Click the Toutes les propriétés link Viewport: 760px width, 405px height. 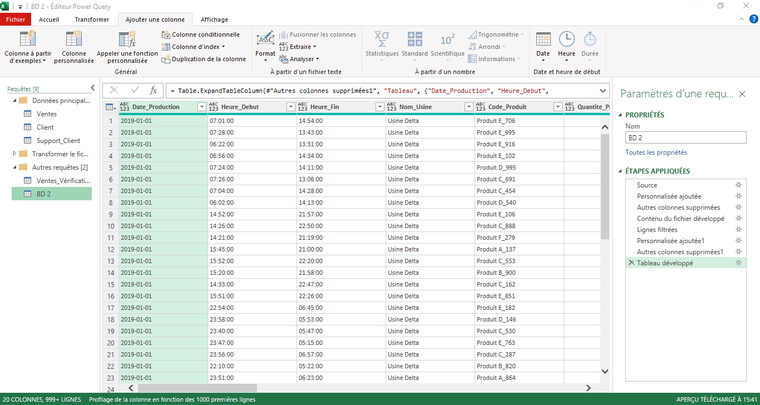tap(656, 152)
